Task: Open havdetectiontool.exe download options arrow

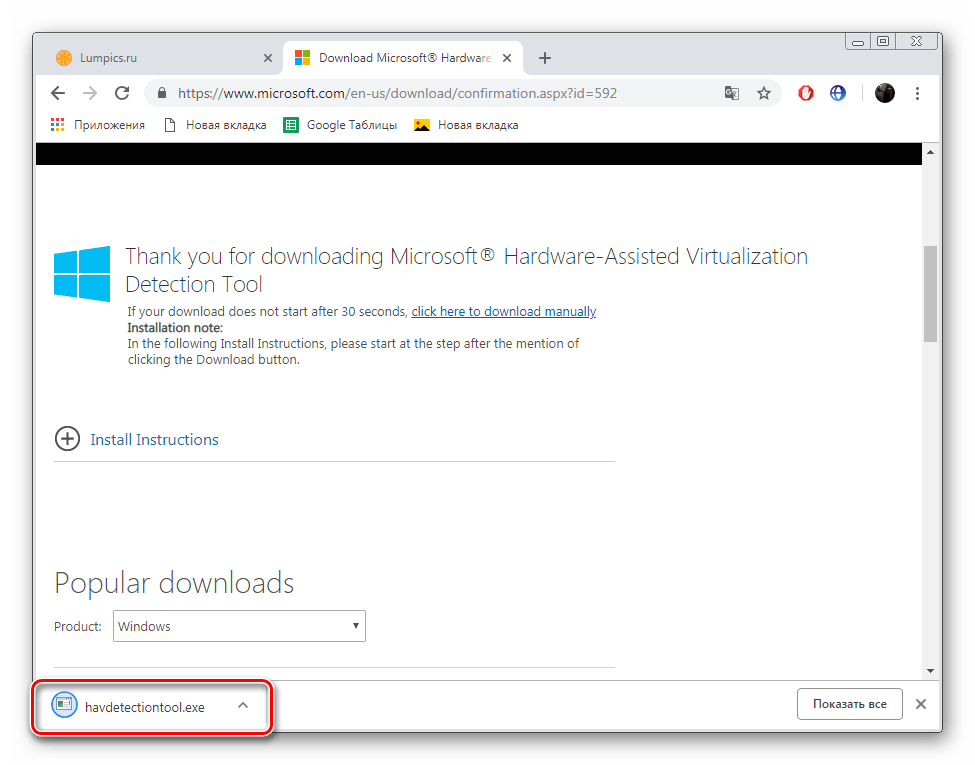Action: click(243, 706)
